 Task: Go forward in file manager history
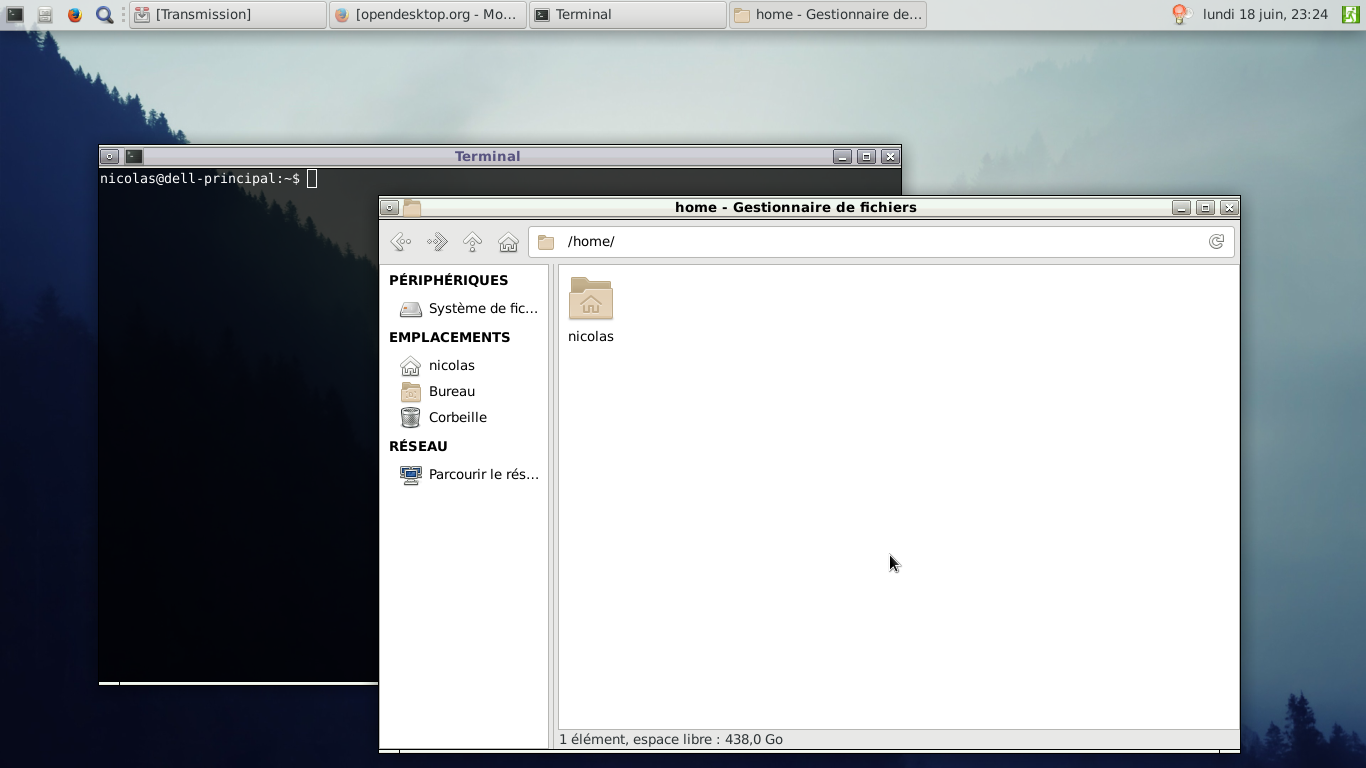(437, 241)
